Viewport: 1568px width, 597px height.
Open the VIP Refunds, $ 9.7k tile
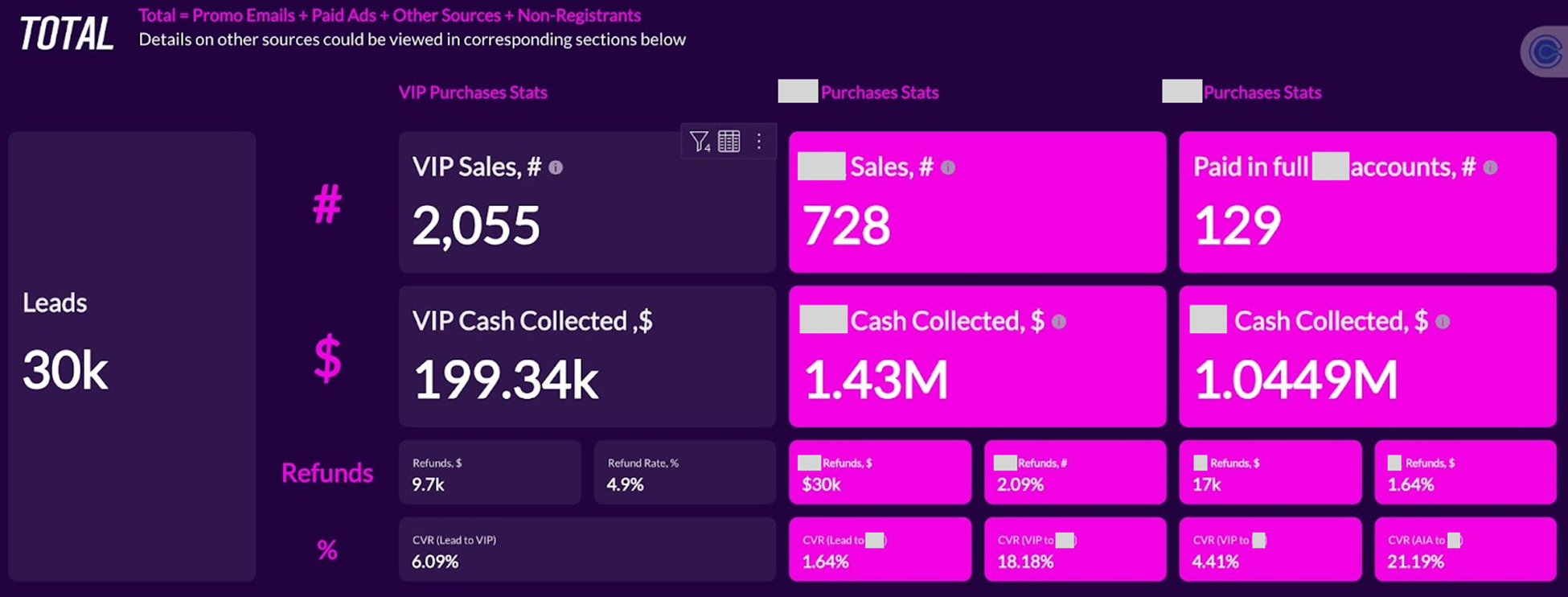pos(490,472)
